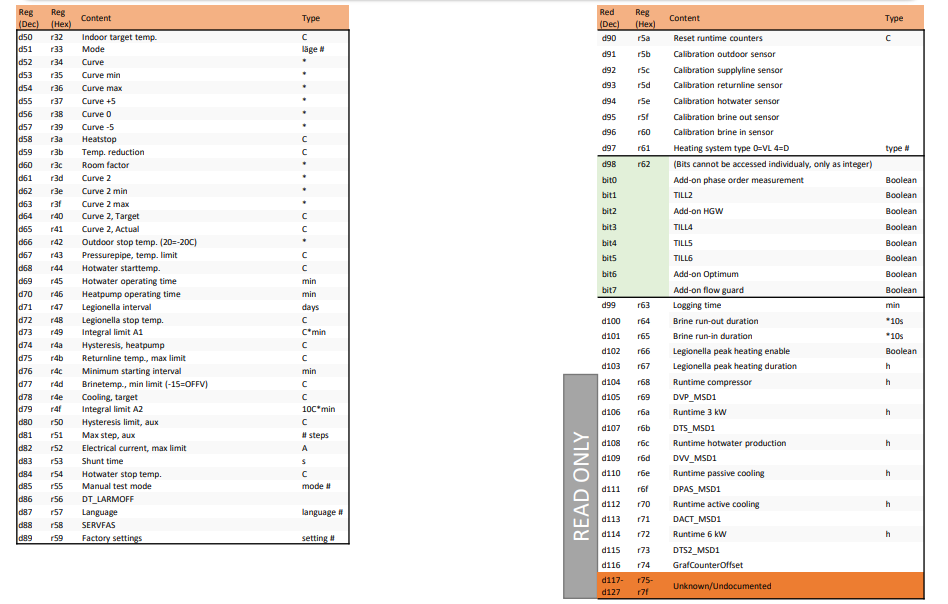Click the 'd50' register cell
This screenshot has width=948, height=604.
(25, 37)
